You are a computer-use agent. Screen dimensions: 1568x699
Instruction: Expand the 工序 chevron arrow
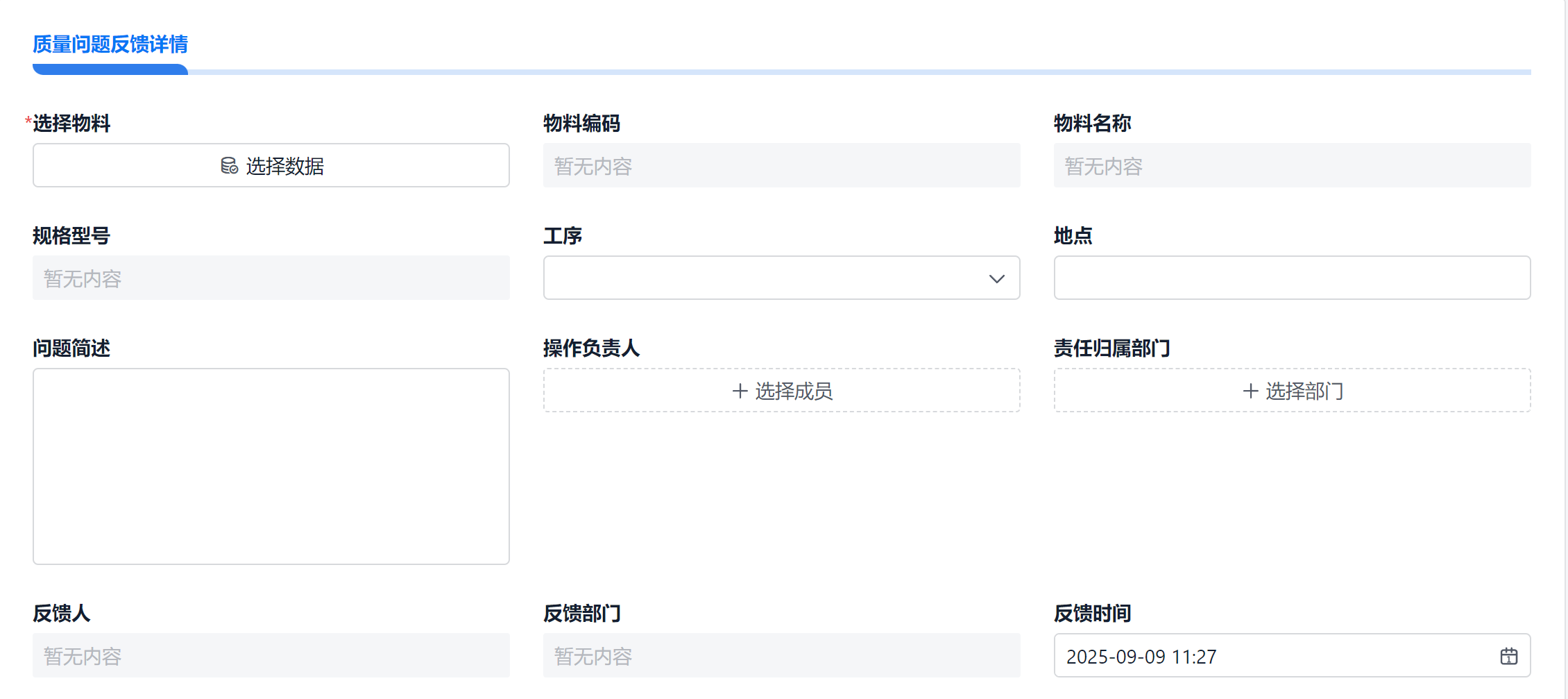pyautogui.click(x=997, y=278)
